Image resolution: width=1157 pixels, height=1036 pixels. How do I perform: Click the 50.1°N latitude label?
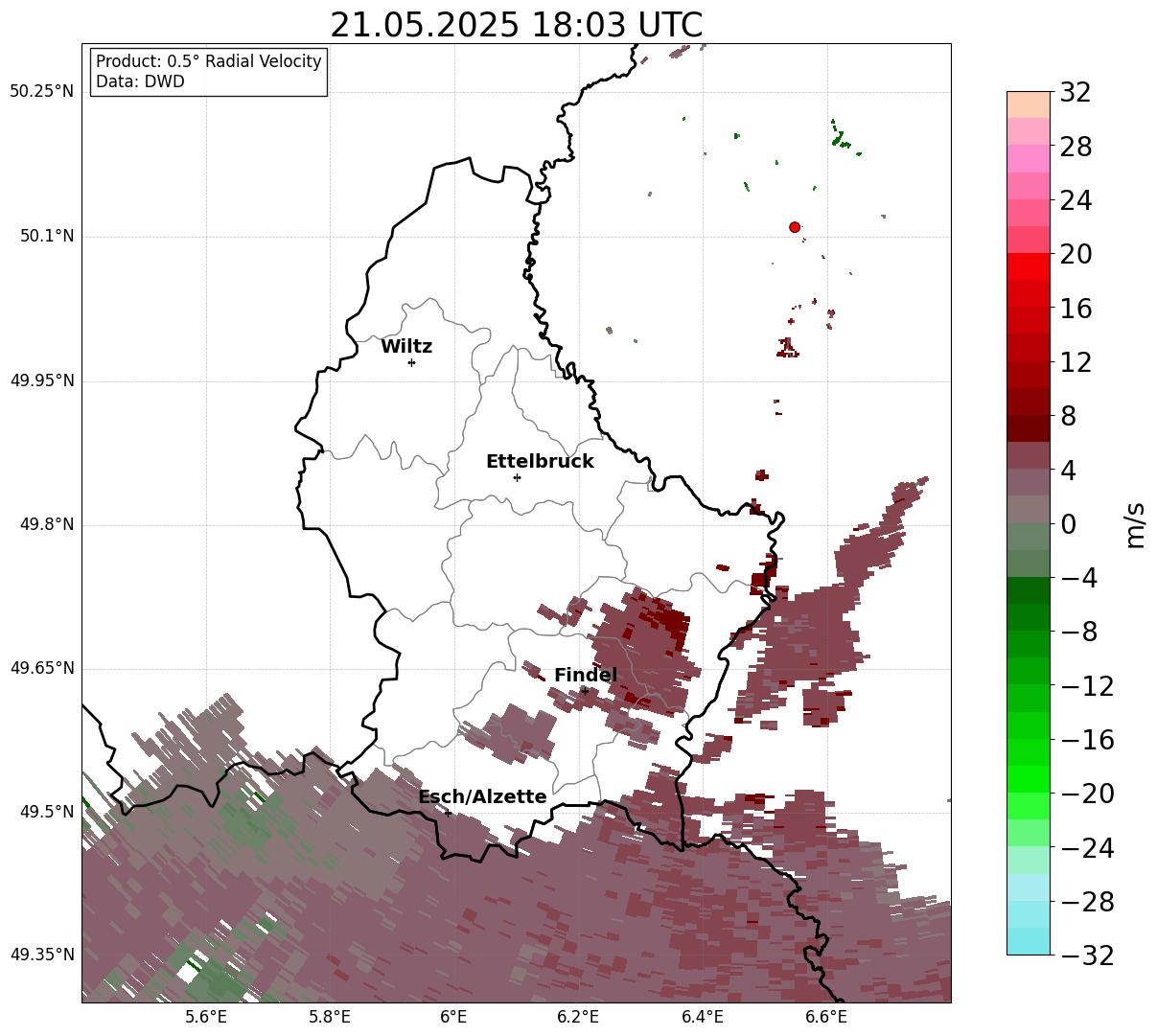click(x=47, y=236)
